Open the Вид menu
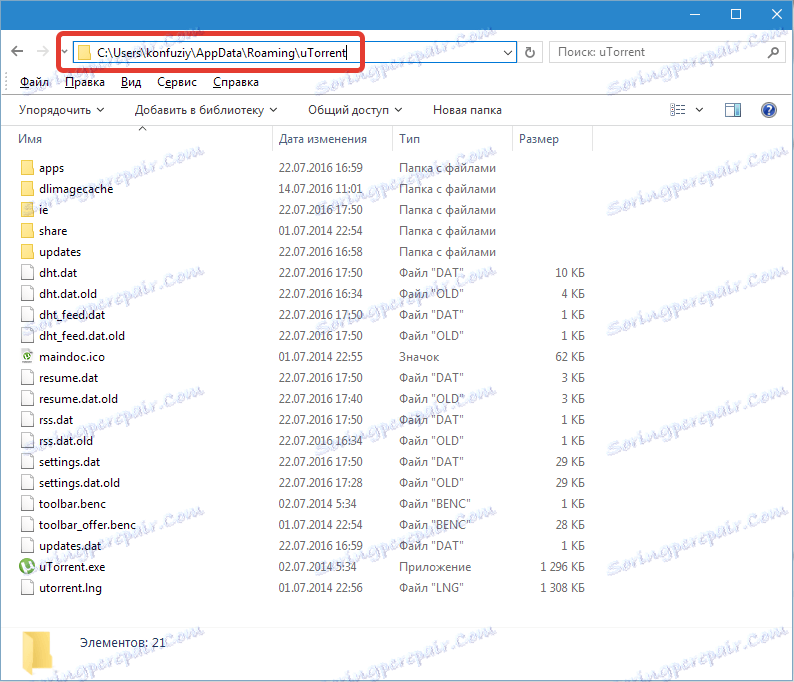The height and width of the screenshot is (682, 794). (131, 82)
